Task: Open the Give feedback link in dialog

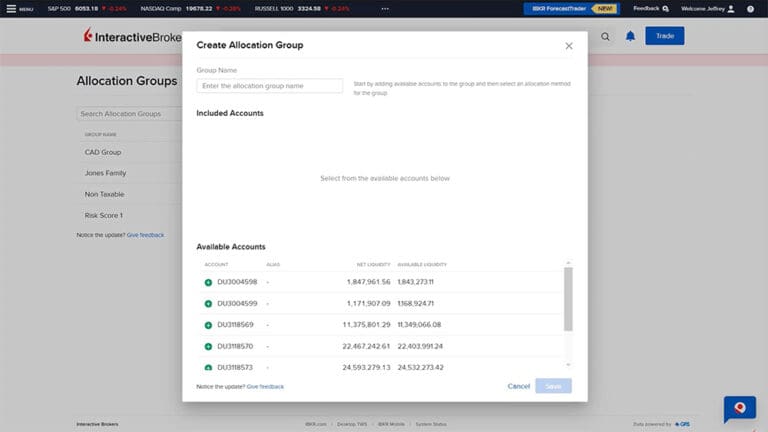Action: click(265, 386)
